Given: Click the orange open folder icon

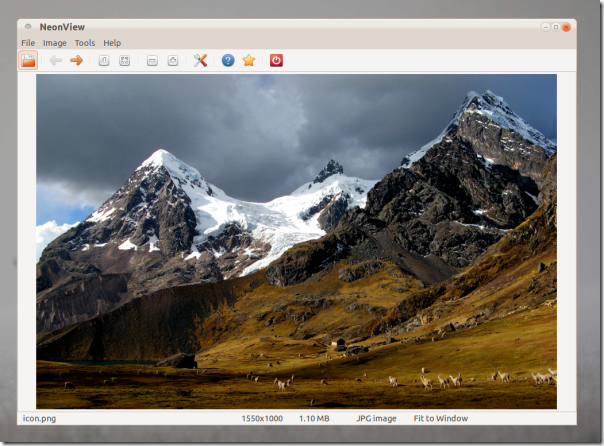Looking at the screenshot, I should click(x=28, y=60).
